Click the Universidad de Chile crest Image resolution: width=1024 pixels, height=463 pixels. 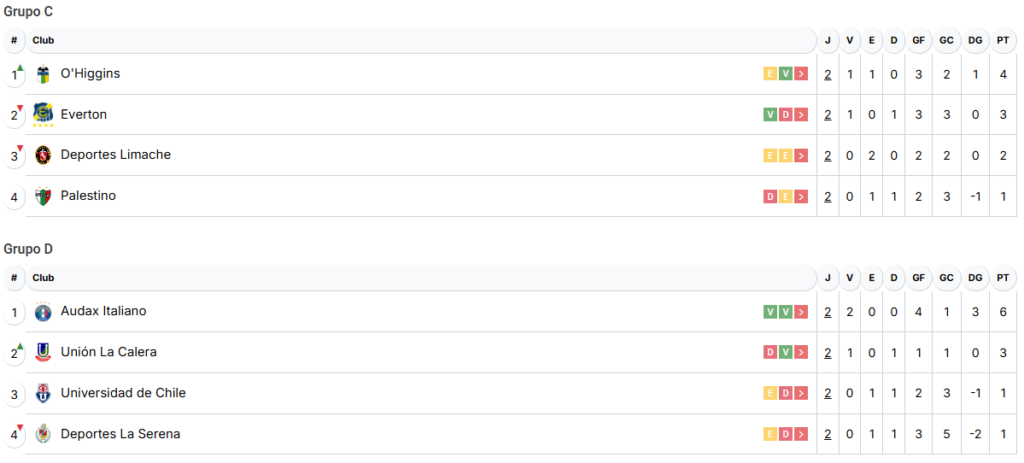[43, 393]
